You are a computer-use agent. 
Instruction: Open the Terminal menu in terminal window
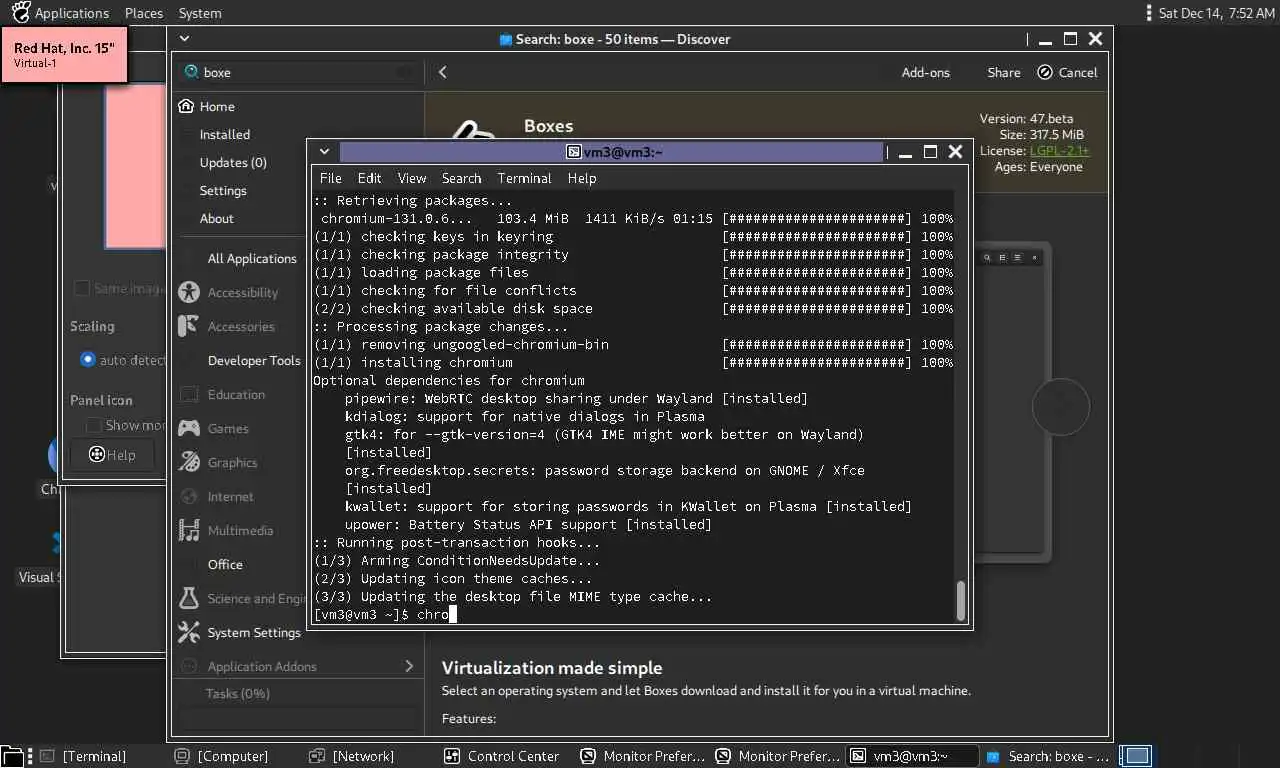pos(524,178)
